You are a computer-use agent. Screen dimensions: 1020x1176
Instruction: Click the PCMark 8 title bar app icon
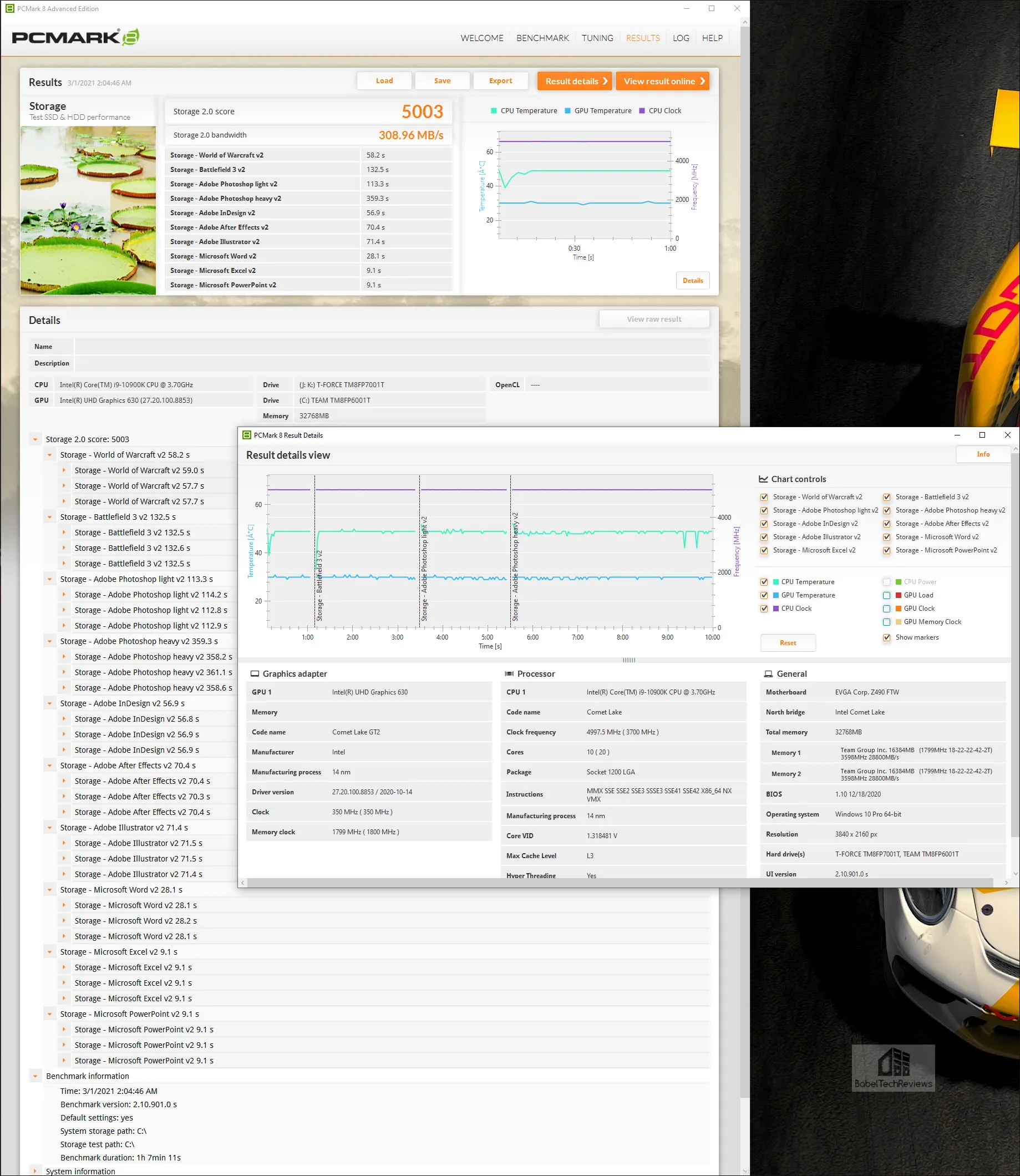coord(9,8)
